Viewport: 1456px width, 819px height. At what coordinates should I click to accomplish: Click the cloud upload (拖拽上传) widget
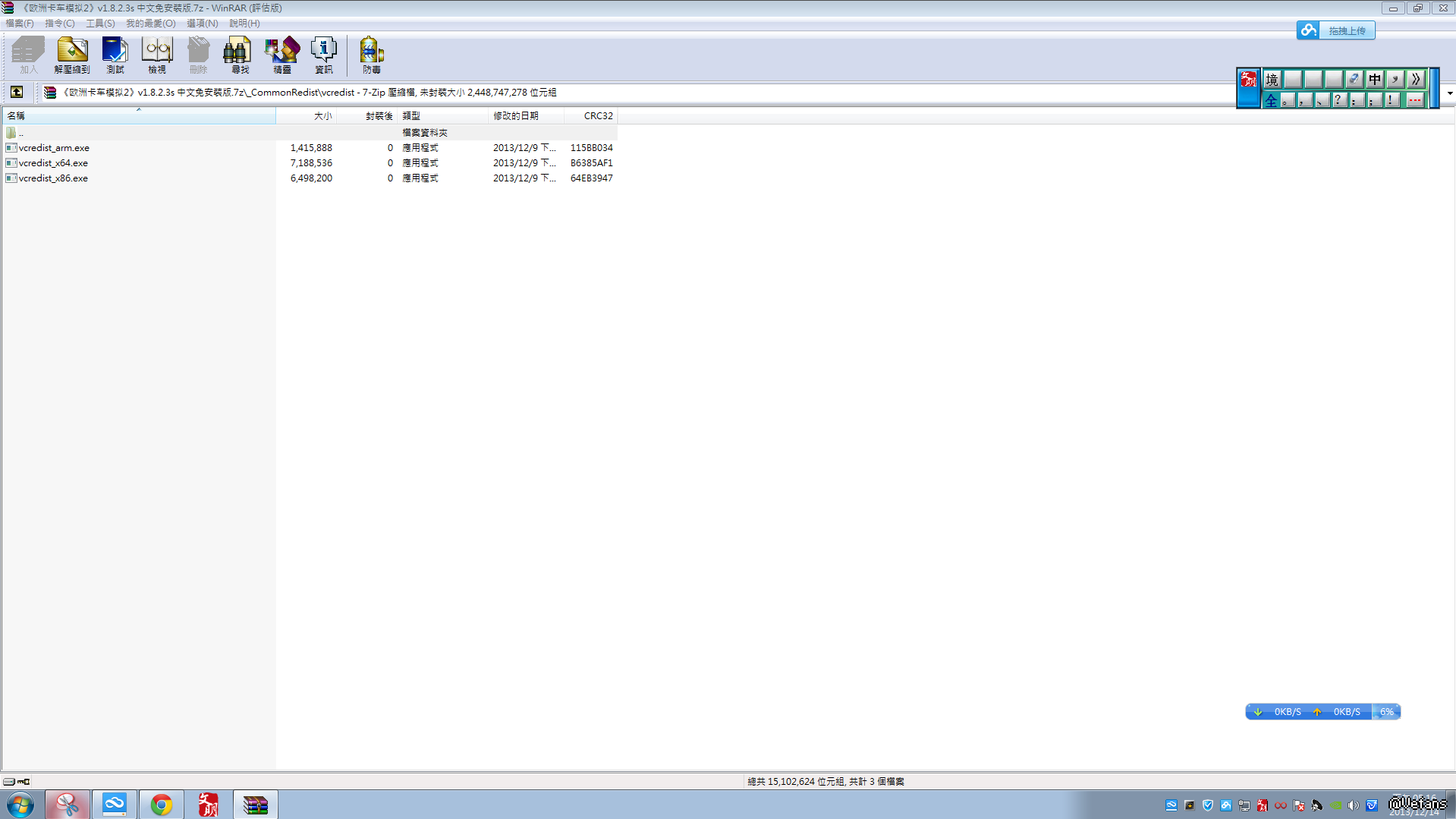point(1336,30)
